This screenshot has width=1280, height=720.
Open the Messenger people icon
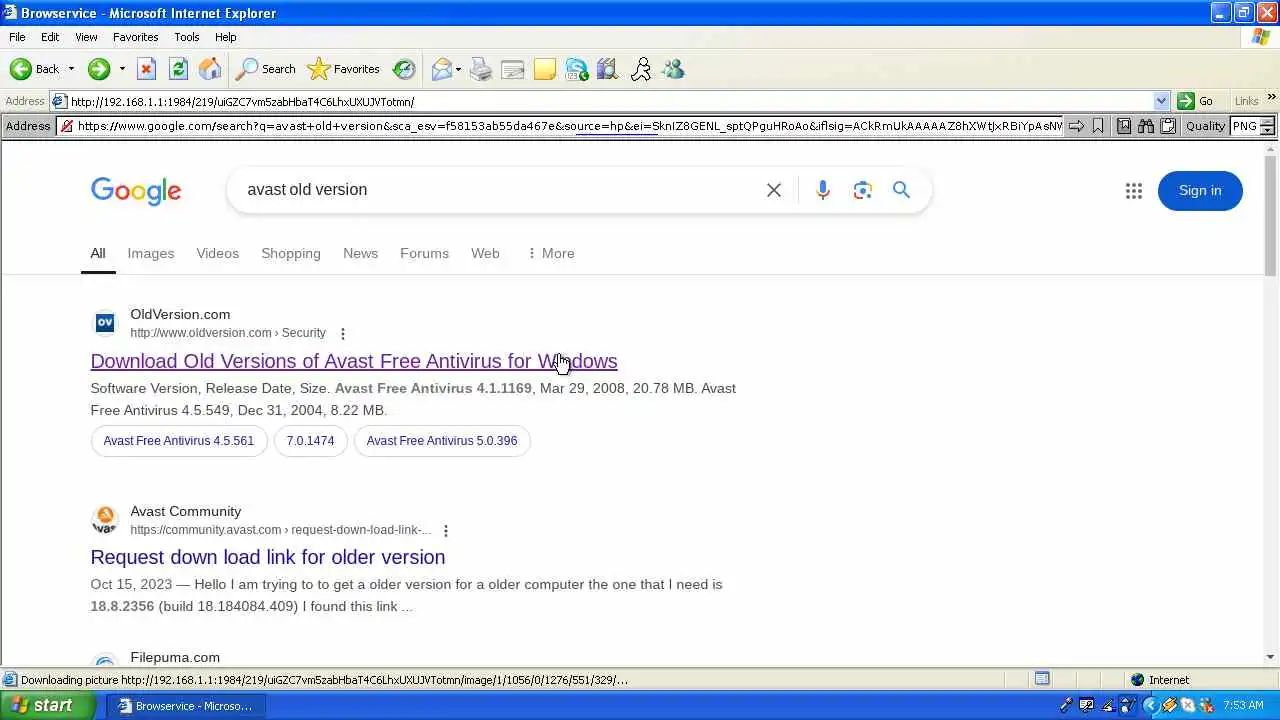(x=673, y=69)
